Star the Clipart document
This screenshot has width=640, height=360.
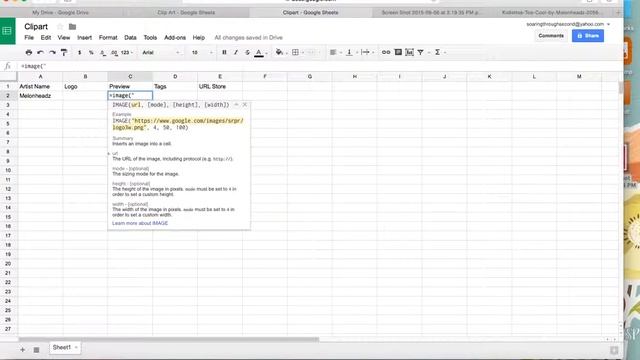point(60,27)
